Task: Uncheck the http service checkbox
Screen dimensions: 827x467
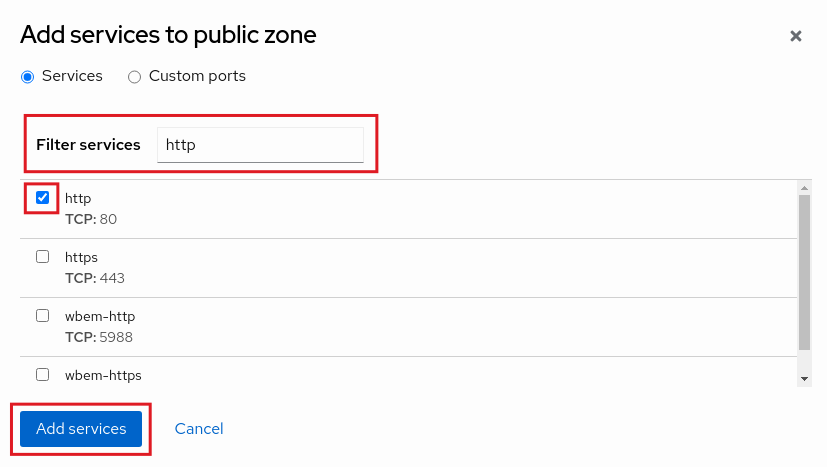Action: pyautogui.click(x=42, y=198)
